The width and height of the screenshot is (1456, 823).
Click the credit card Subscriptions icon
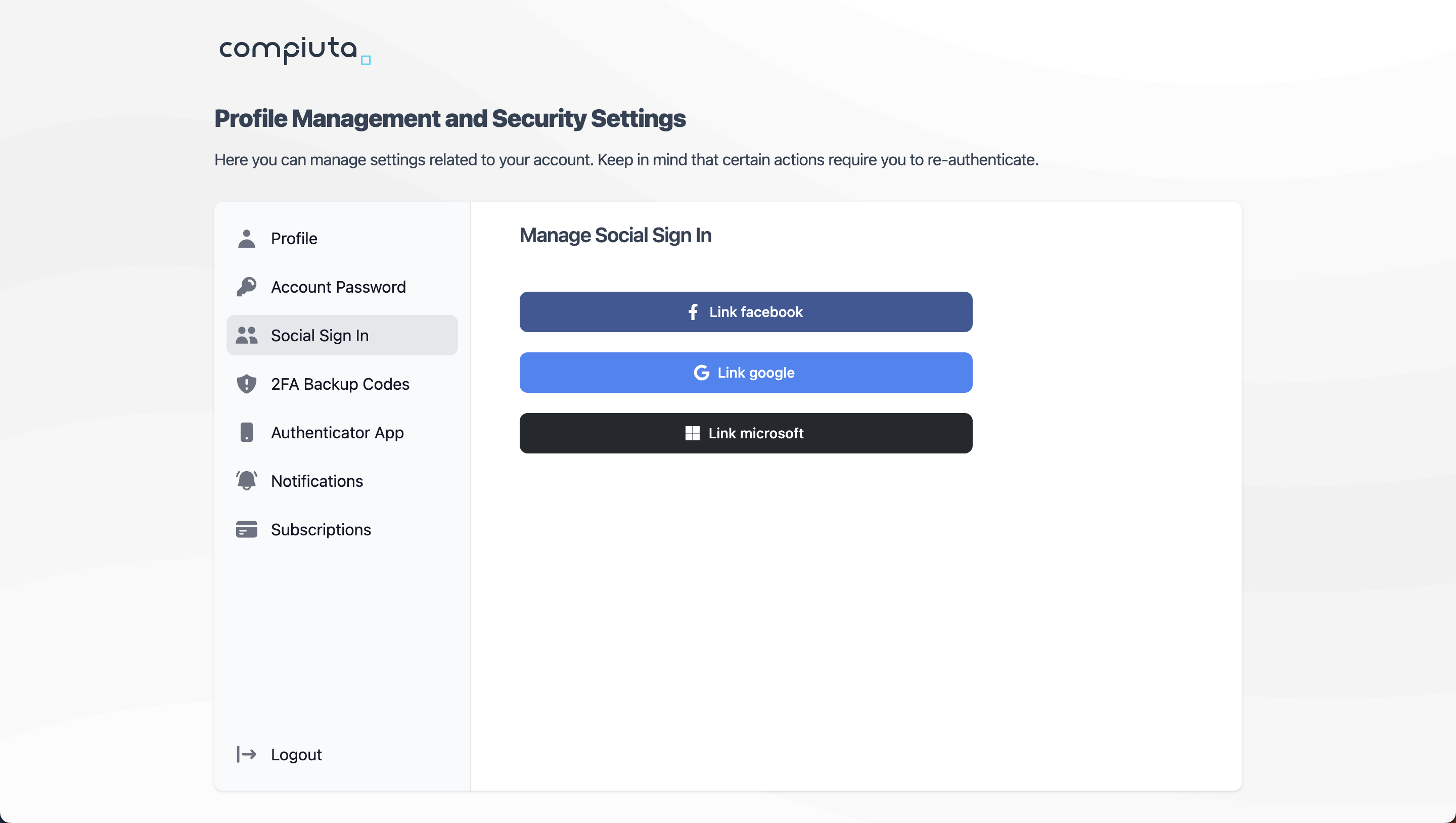pyautogui.click(x=246, y=530)
